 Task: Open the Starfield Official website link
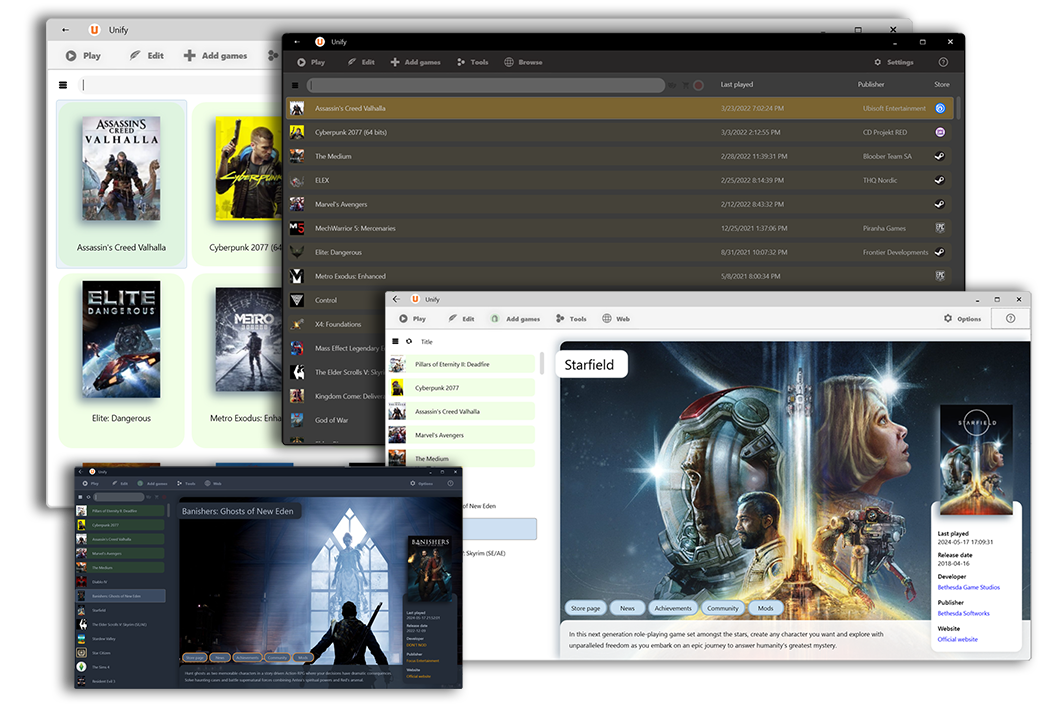957,639
